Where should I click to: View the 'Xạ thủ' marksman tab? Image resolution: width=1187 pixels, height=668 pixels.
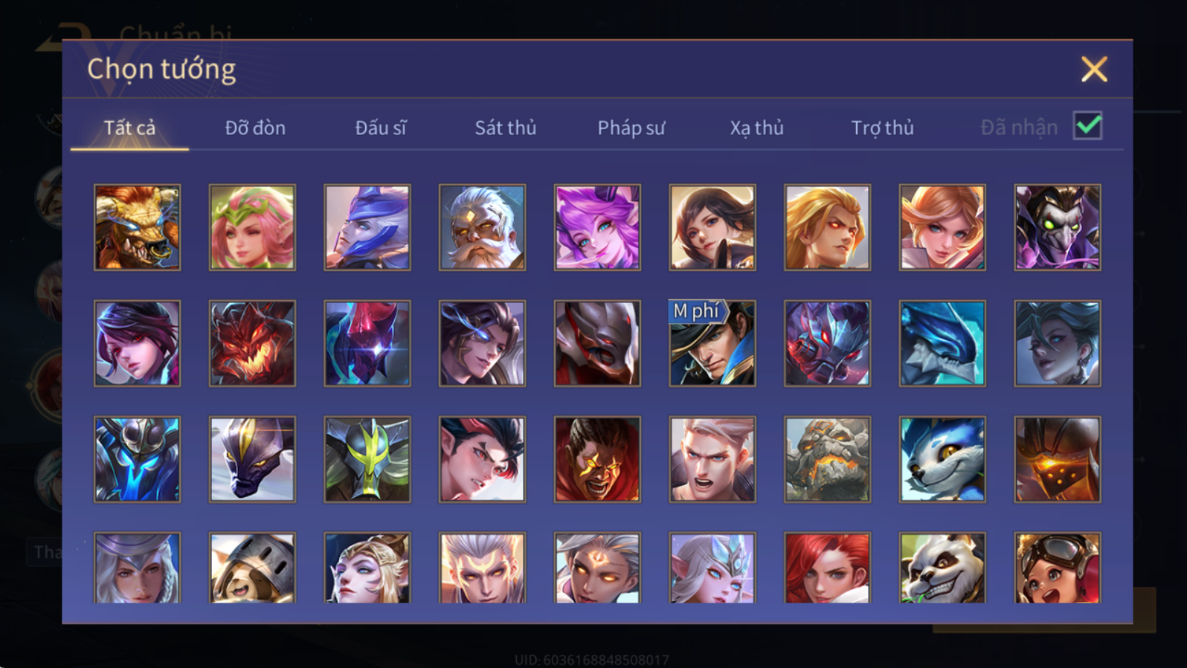point(757,127)
